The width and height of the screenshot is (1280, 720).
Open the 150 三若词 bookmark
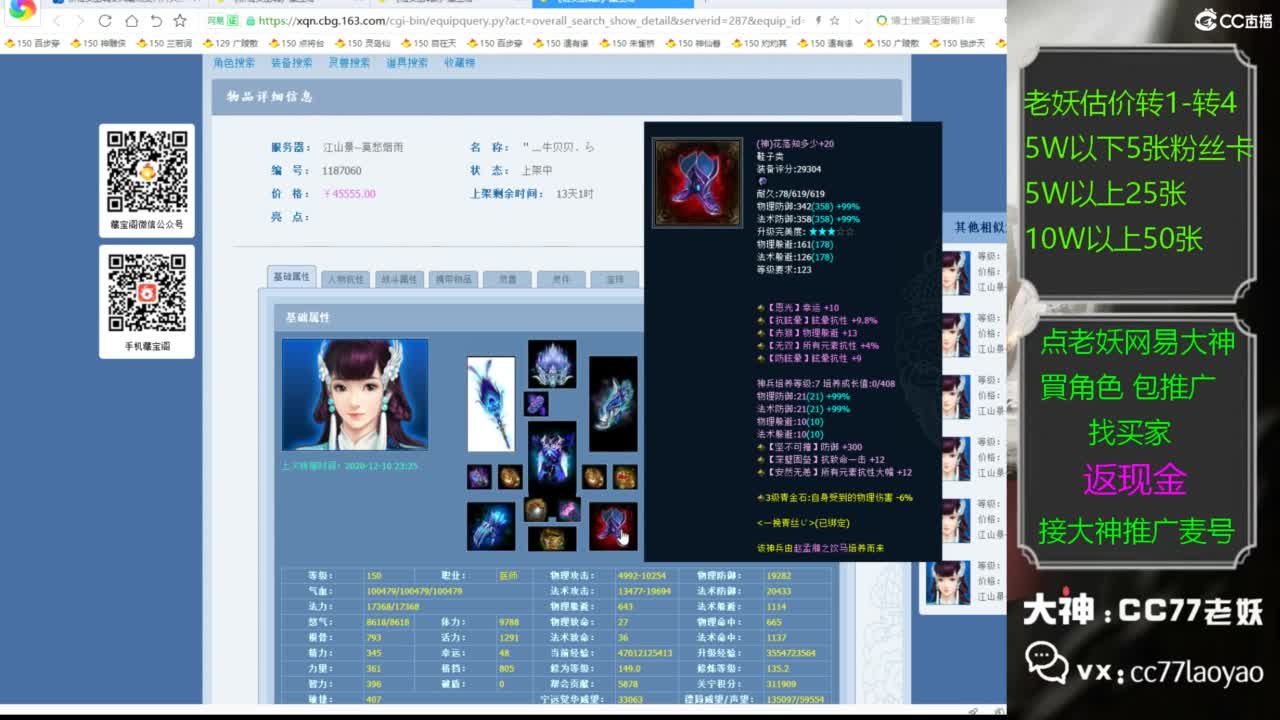tap(164, 44)
